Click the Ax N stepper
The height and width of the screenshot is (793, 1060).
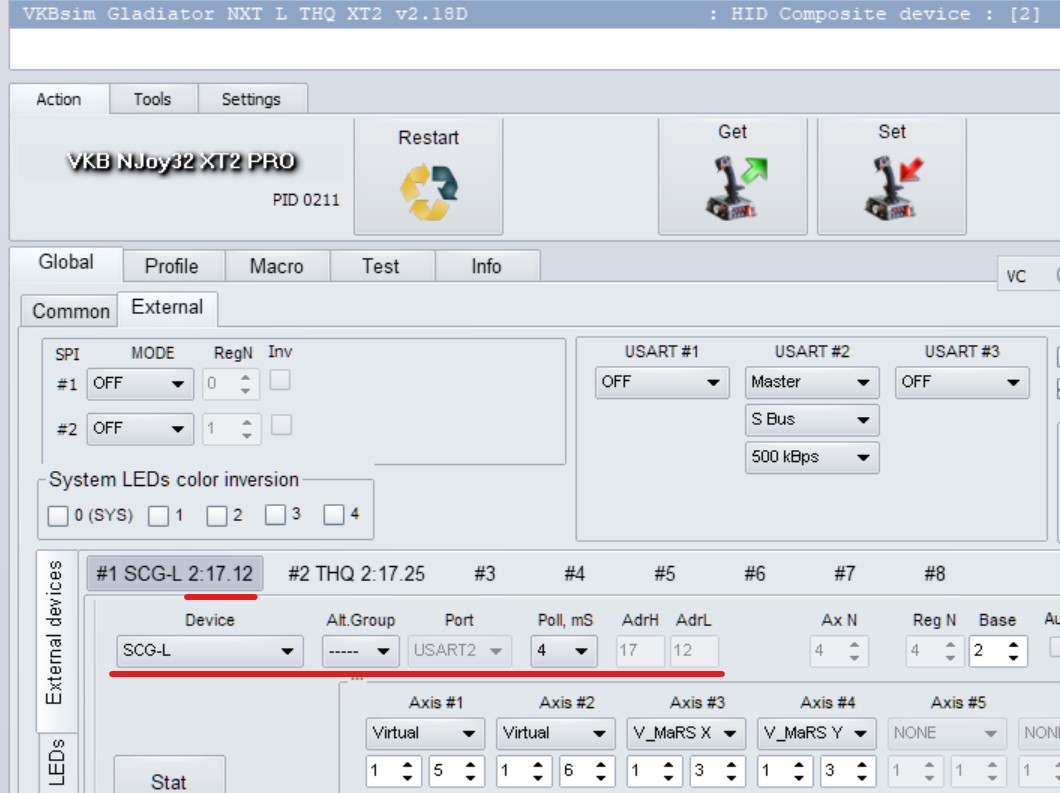pos(838,651)
